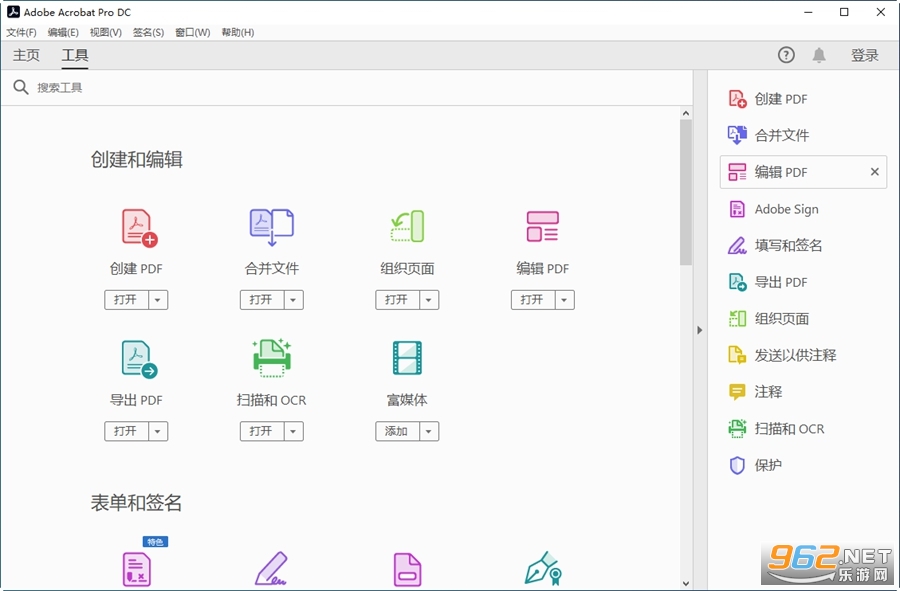This screenshot has height=591, width=900.
Task: Open the 窗口(W) menu
Action: pyautogui.click(x=193, y=33)
